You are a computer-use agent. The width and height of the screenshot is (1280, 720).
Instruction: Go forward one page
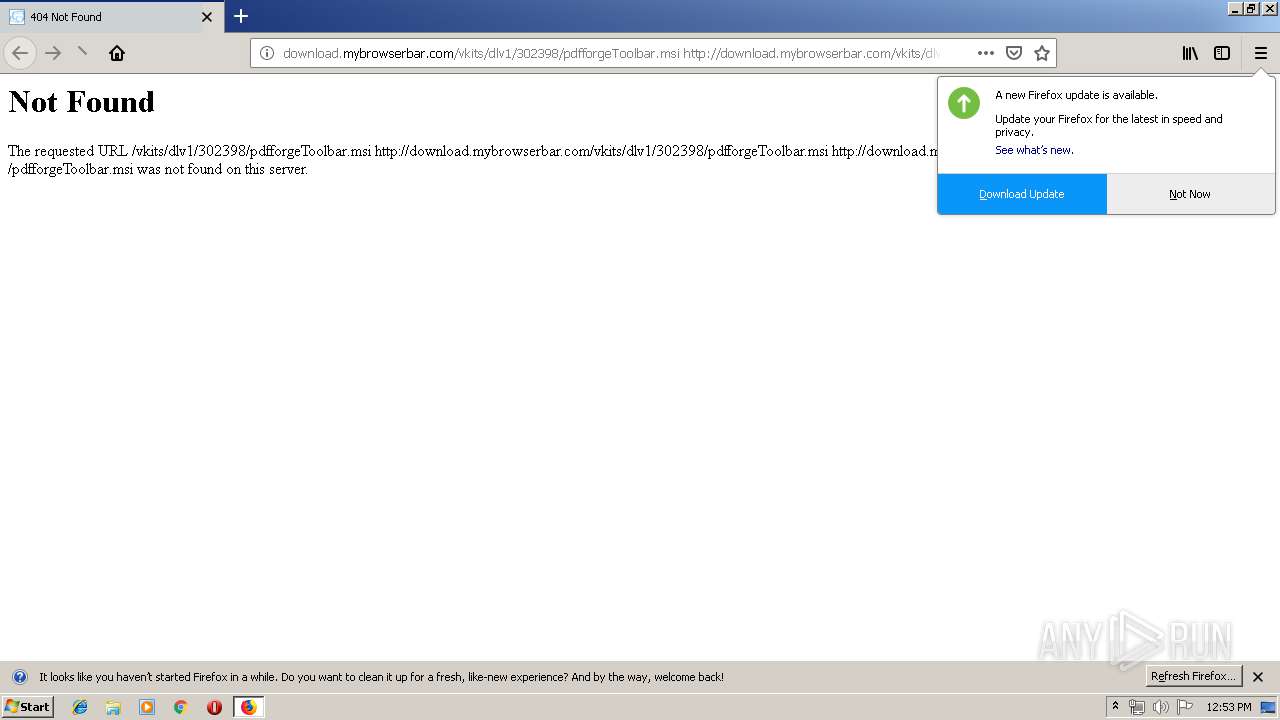pyautogui.click(x=53, y=53)
